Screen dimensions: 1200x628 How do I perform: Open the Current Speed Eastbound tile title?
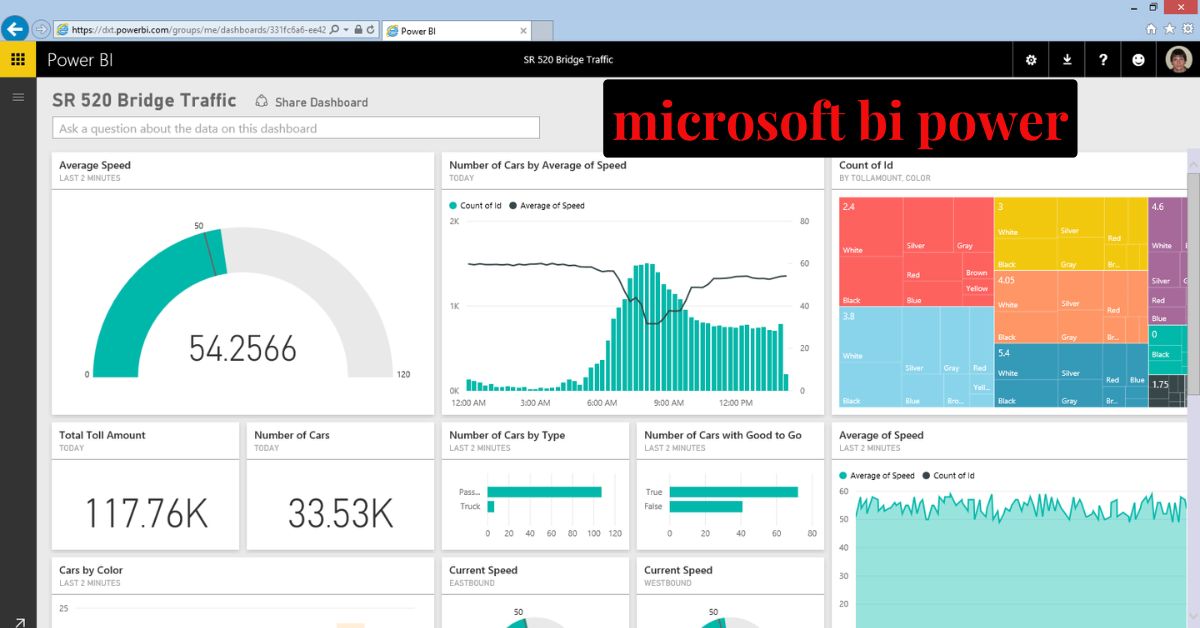(483, 570)
